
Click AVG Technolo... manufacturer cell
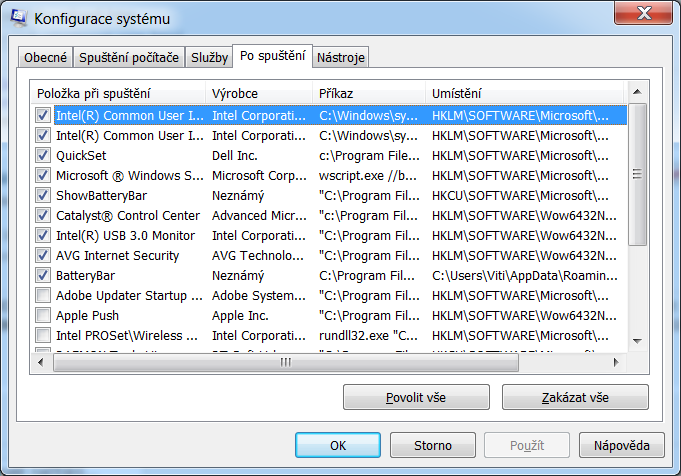pyautogui.click(x=258, y=255)
